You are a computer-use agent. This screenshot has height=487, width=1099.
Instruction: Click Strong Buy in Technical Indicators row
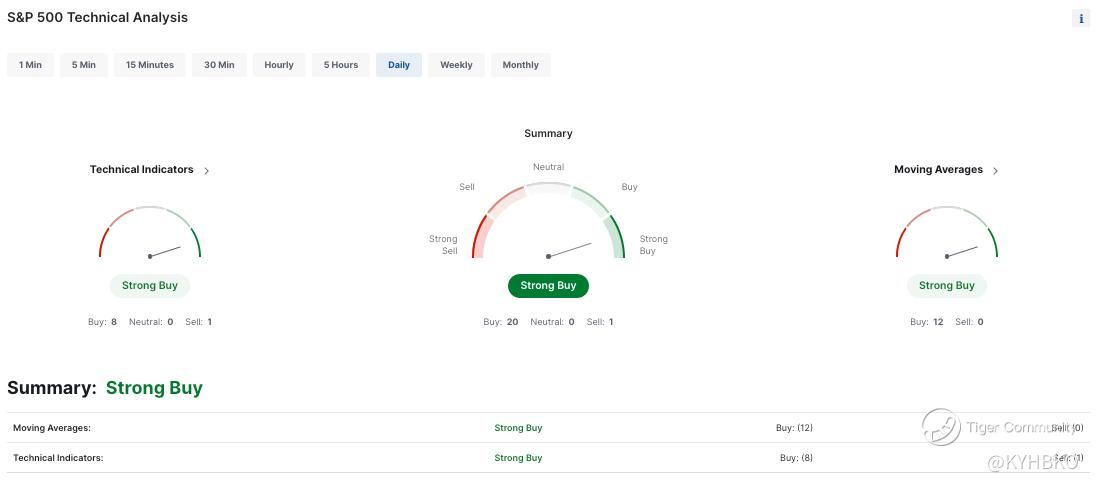(518, 458)
